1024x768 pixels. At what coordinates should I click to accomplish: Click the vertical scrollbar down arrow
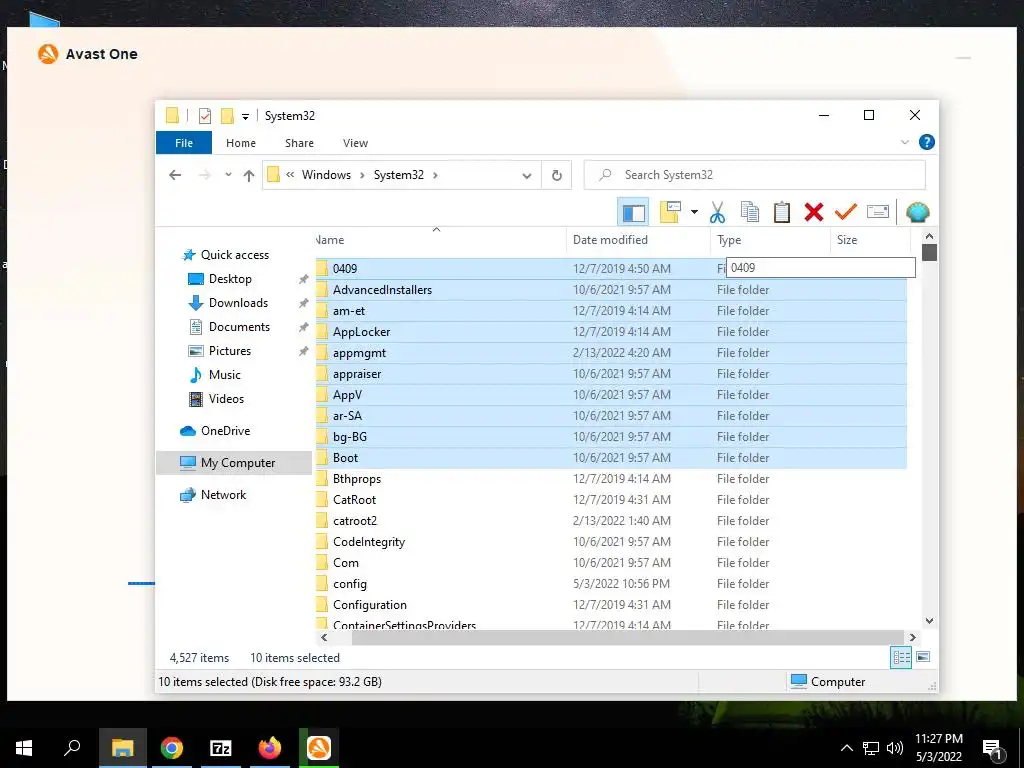(929, 621)
